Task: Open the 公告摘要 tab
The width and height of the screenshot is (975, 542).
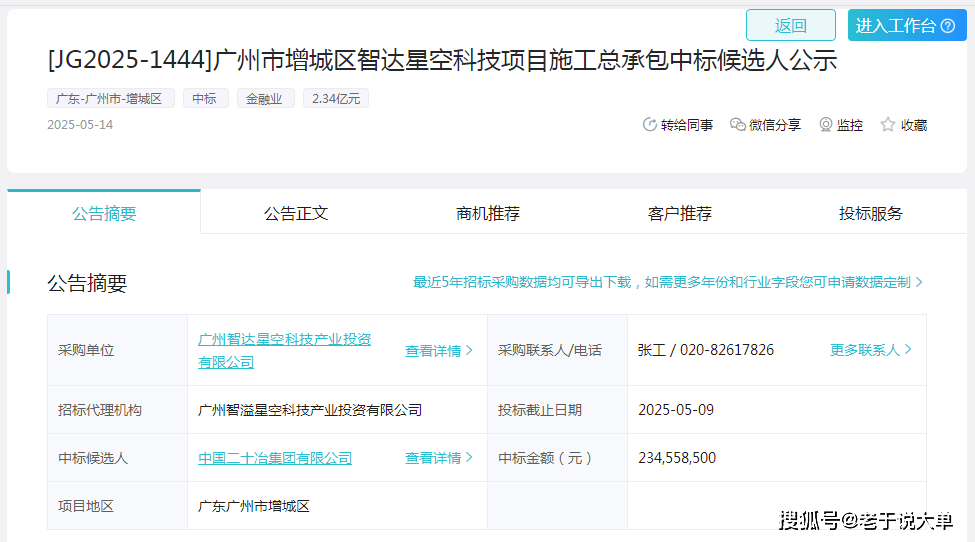Action: click(104, 213)
